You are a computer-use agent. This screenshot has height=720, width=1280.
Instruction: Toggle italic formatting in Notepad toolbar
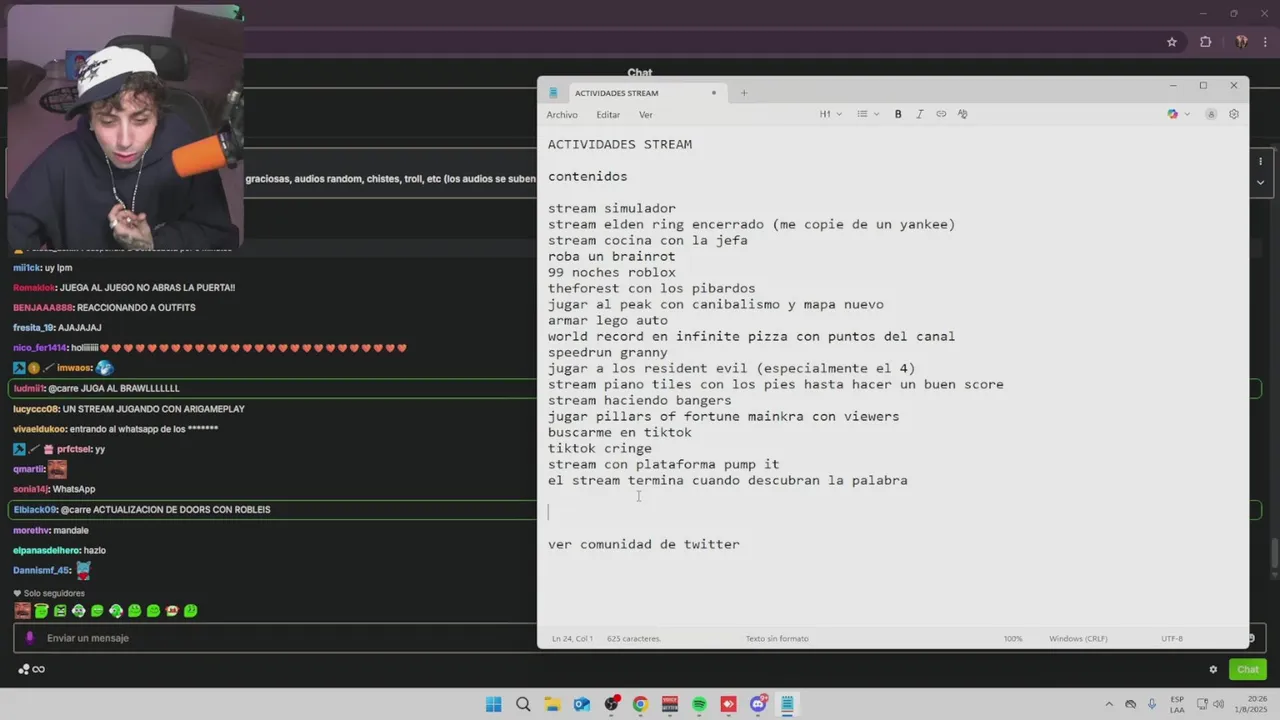click(920, 114)
